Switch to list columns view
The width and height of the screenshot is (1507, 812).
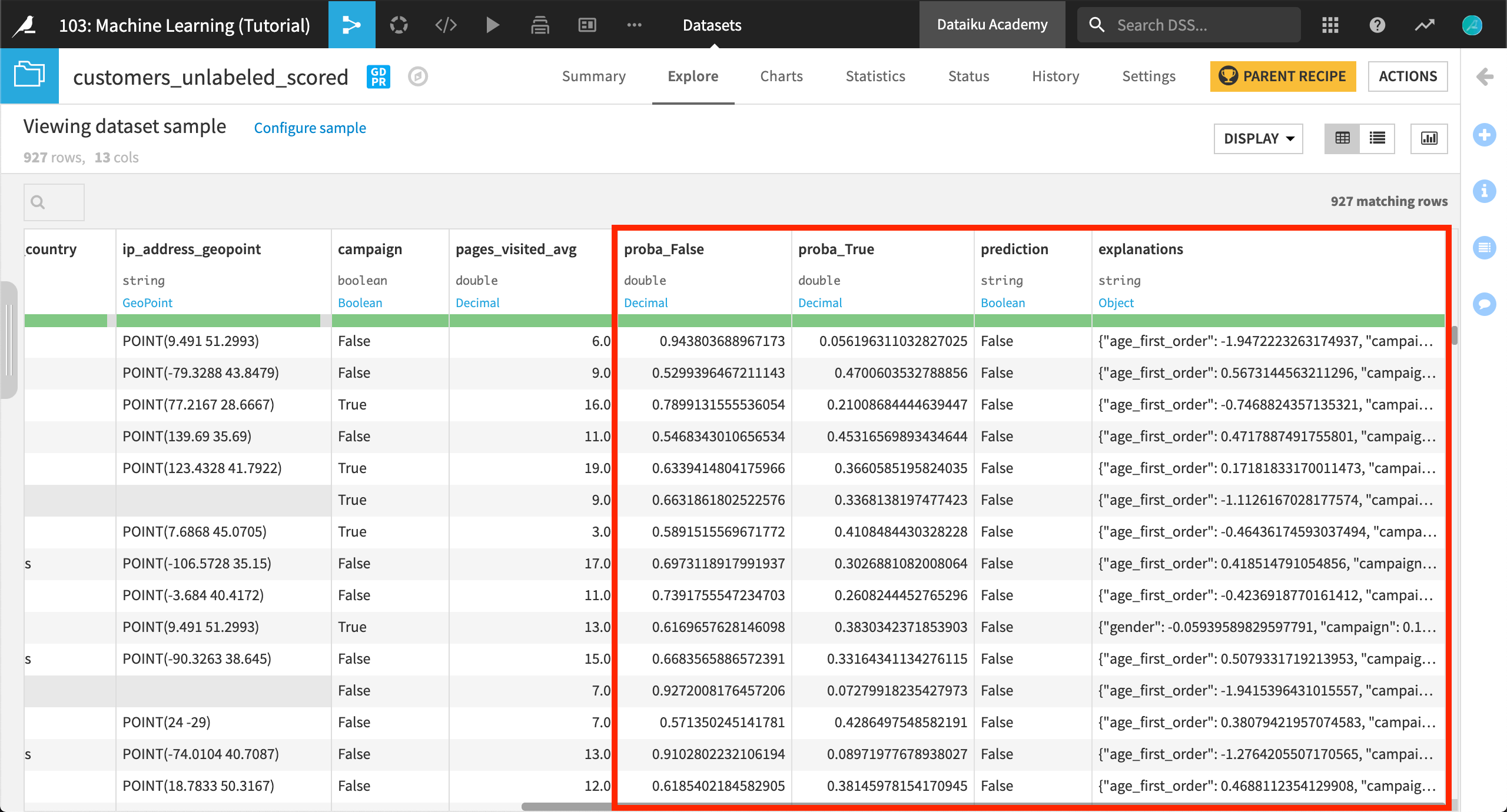(1377, 138)
